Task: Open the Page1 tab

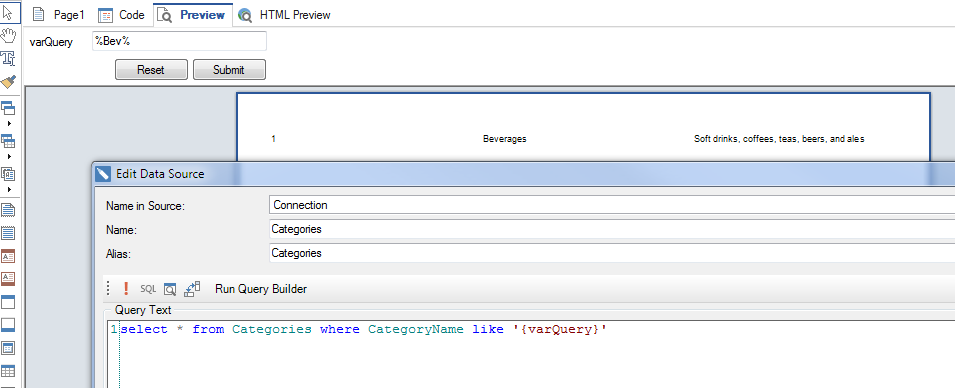Action: coord(59,15)
